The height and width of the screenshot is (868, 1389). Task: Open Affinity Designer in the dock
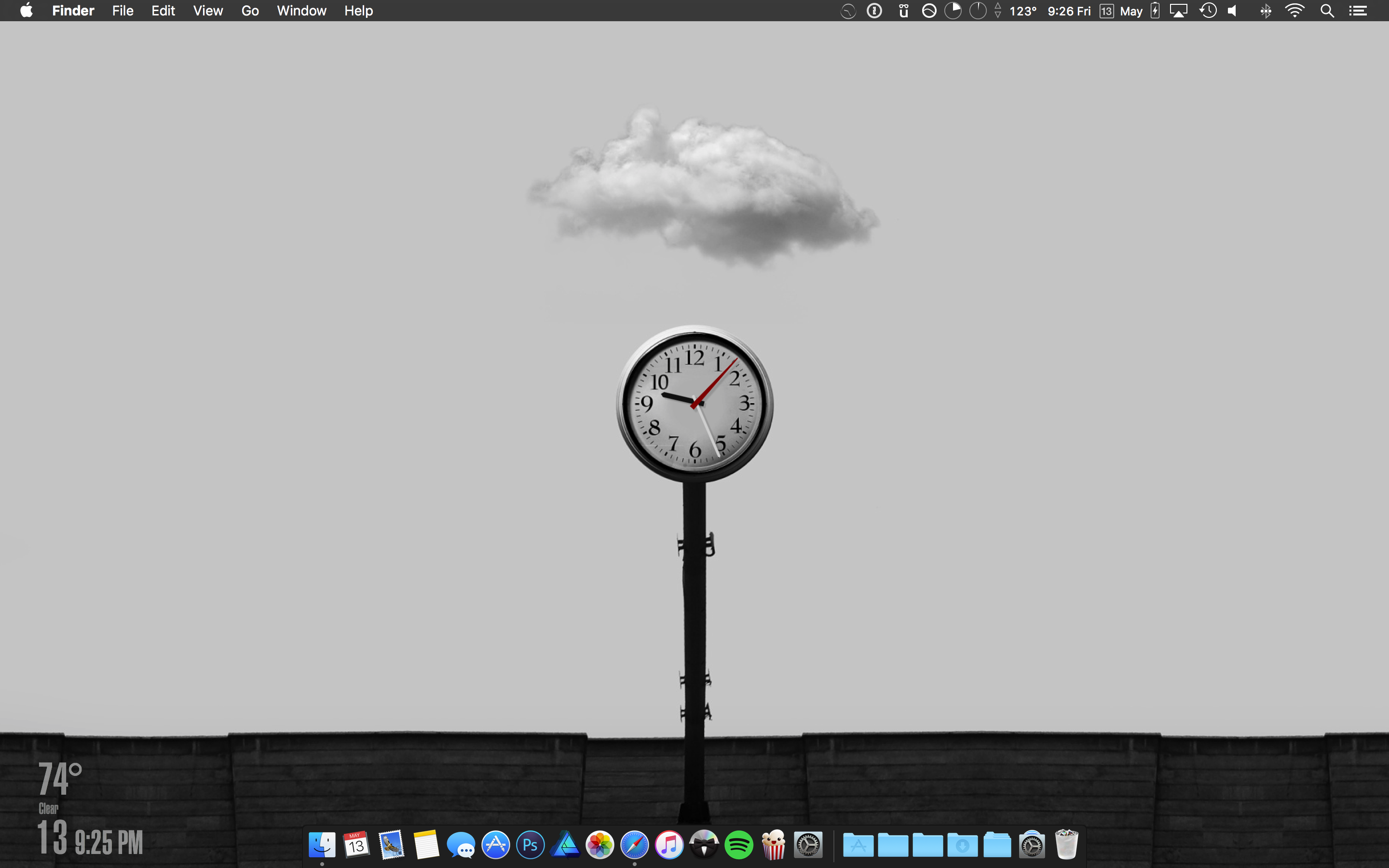click(x=565, y=845)
